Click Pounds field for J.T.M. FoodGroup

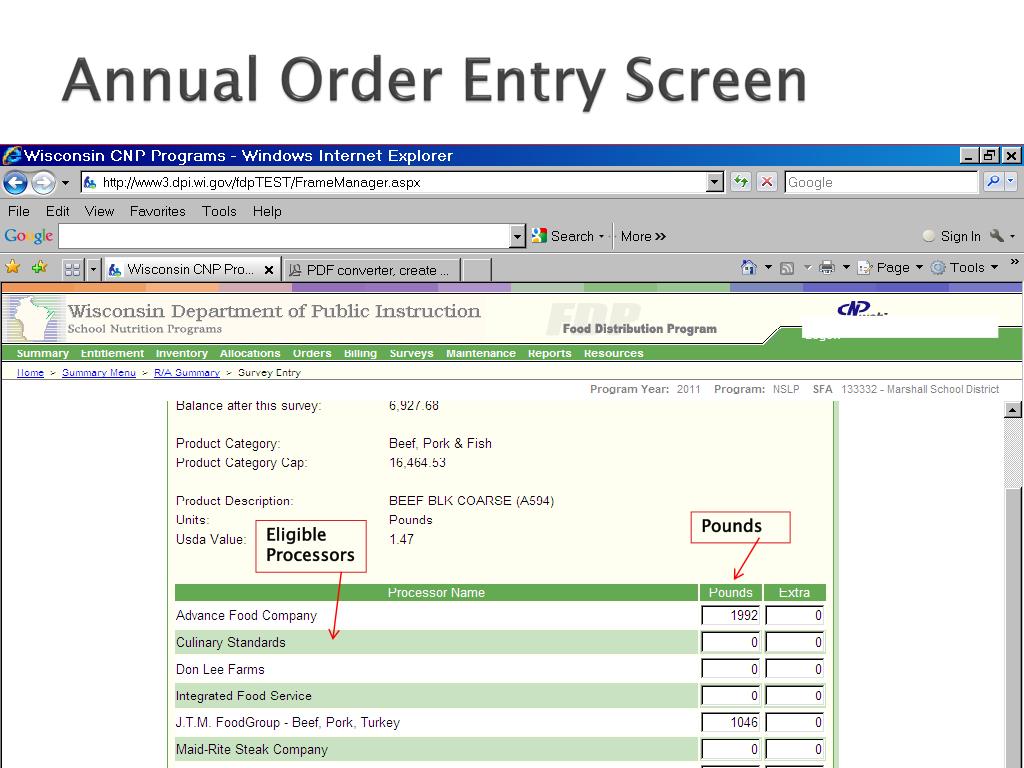[731, 722]
